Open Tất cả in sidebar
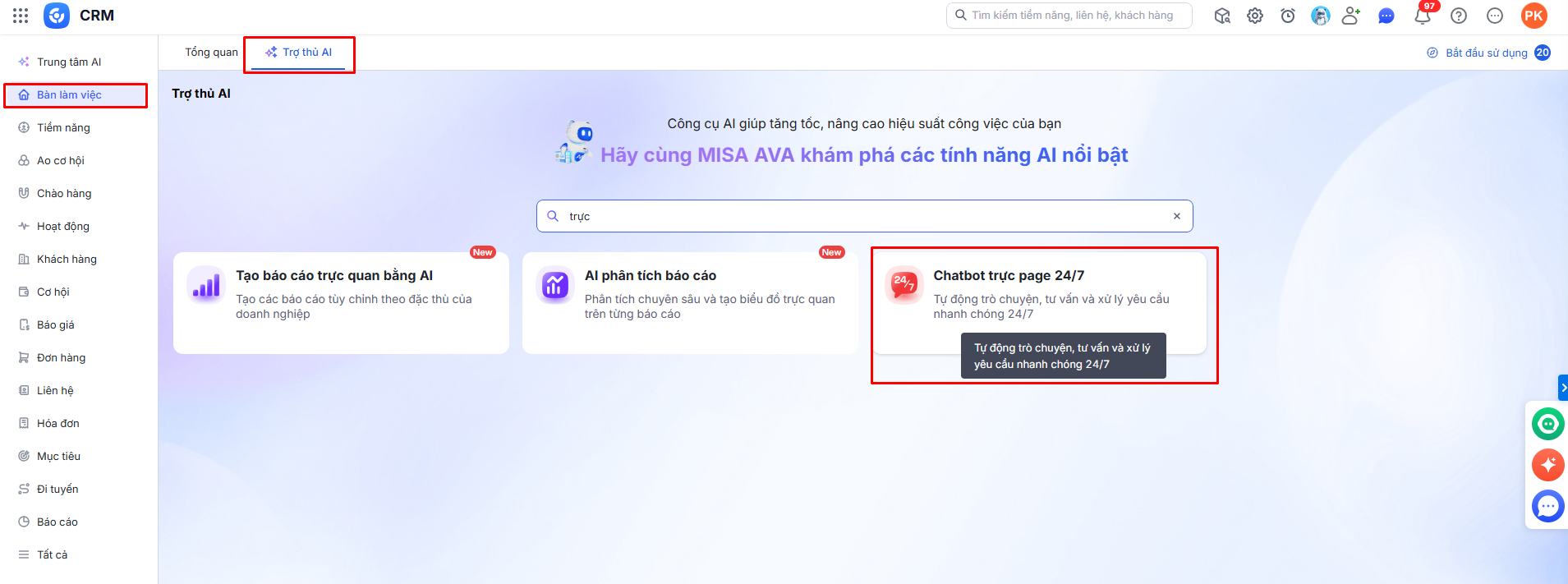This screenshot has height=584, width=1568. tap(79, 554)
